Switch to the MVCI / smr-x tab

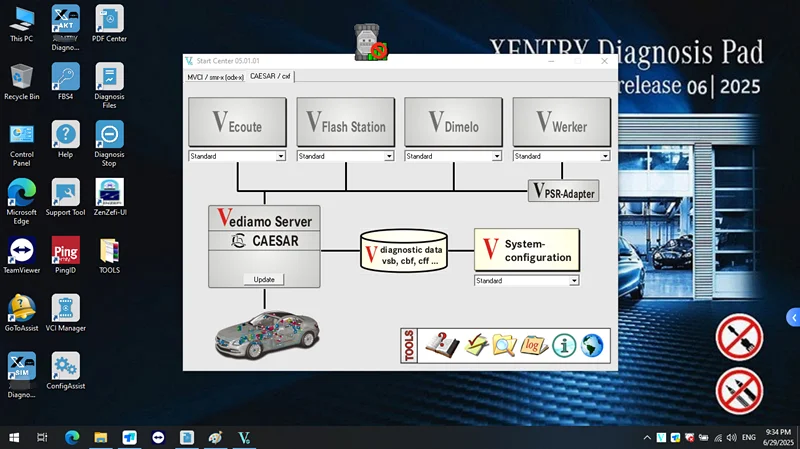coord(215,77)
